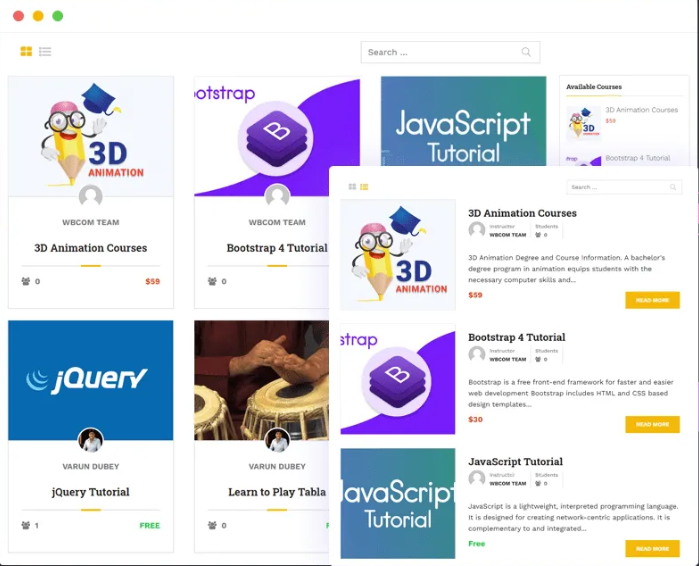Click search magnifier in back window
The height and width of the screenshot is (566, 699).
tap(526, 52)
